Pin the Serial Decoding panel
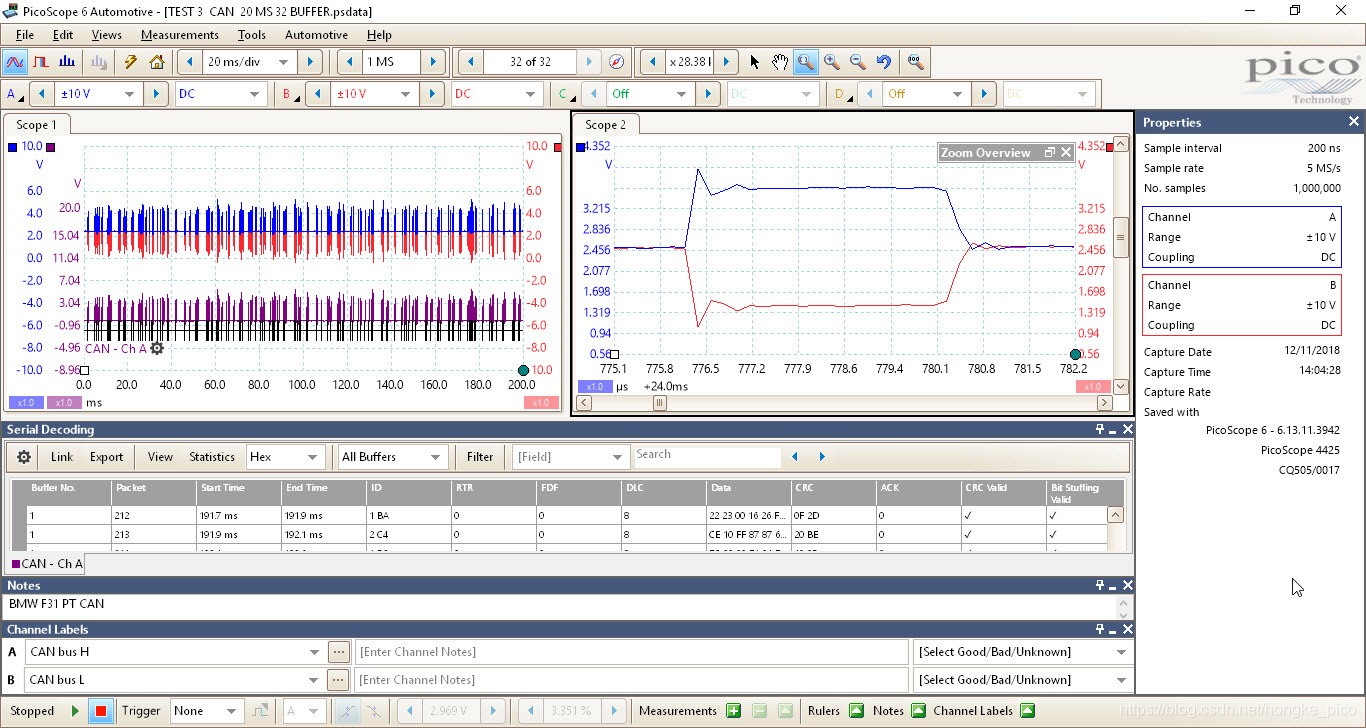Viewport: 1366px width, 728px height. [x=1099, y=429]
